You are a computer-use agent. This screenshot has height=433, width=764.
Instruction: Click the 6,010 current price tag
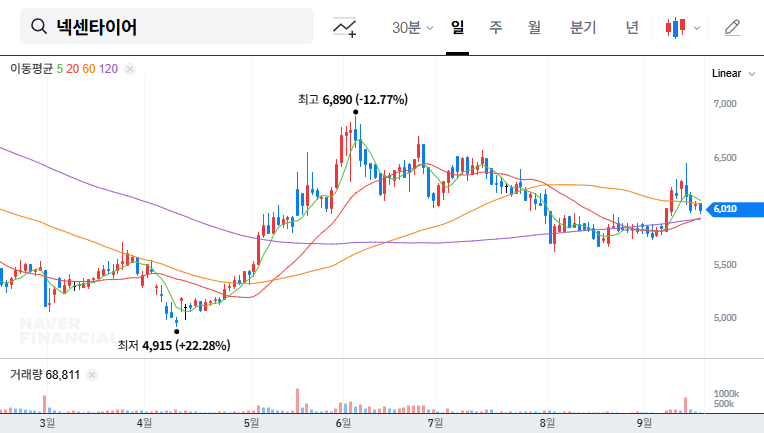(x=734, y=209)
